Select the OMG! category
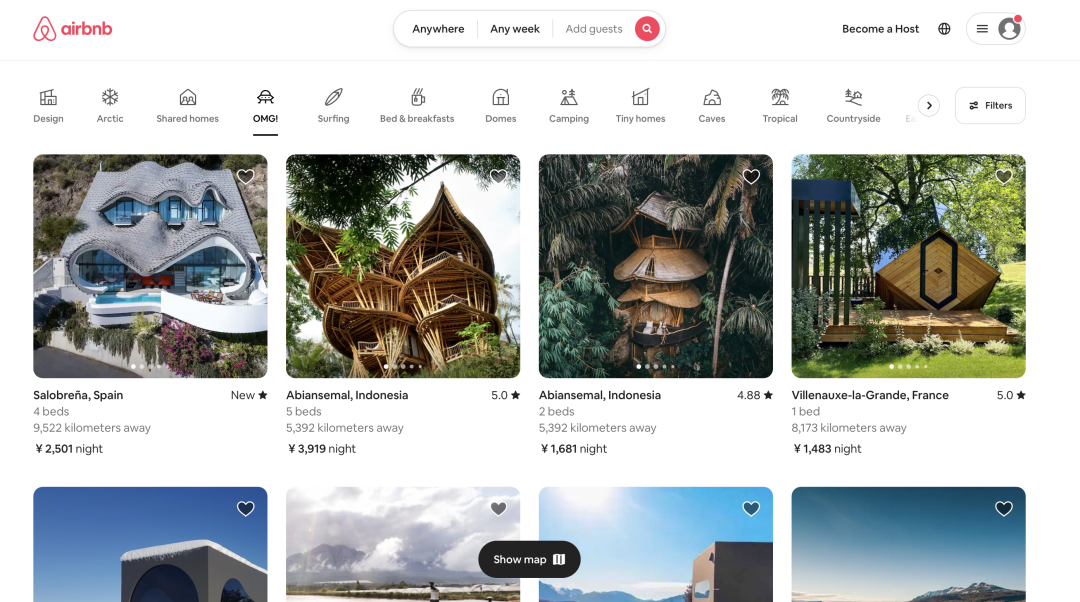 (x=265, y=106)
